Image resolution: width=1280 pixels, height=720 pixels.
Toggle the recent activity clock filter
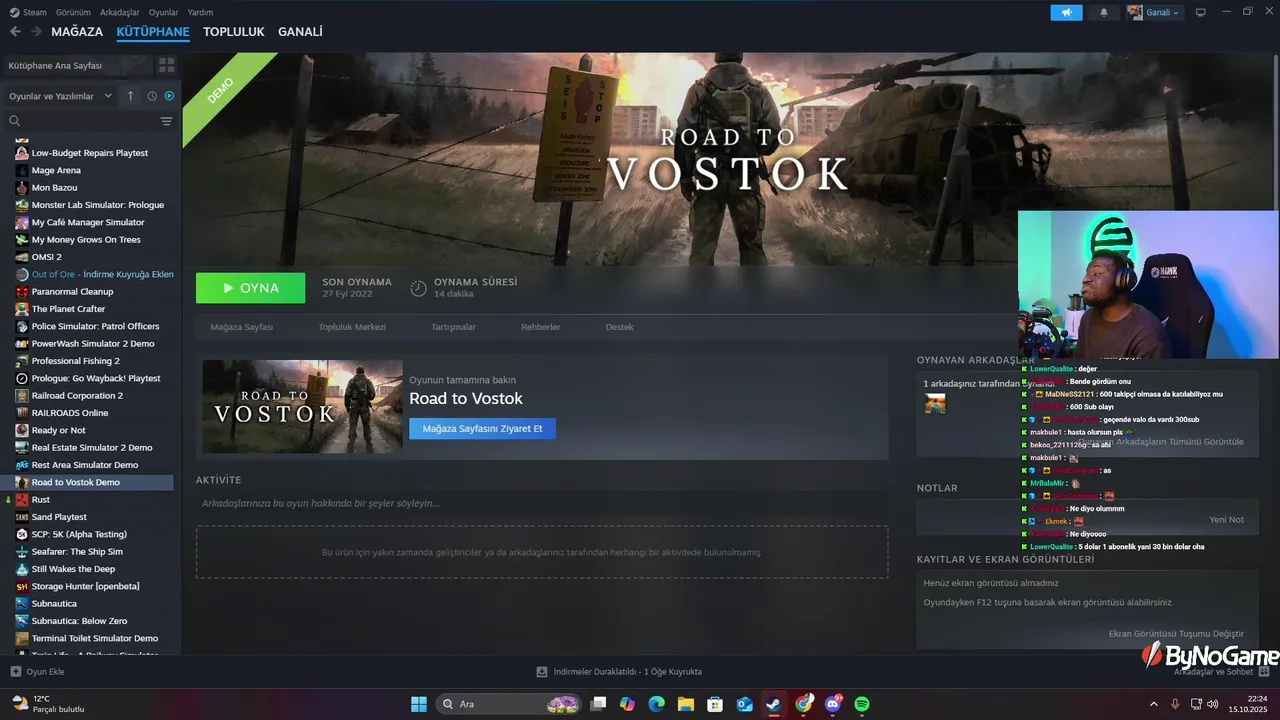(x=152, y=96)
